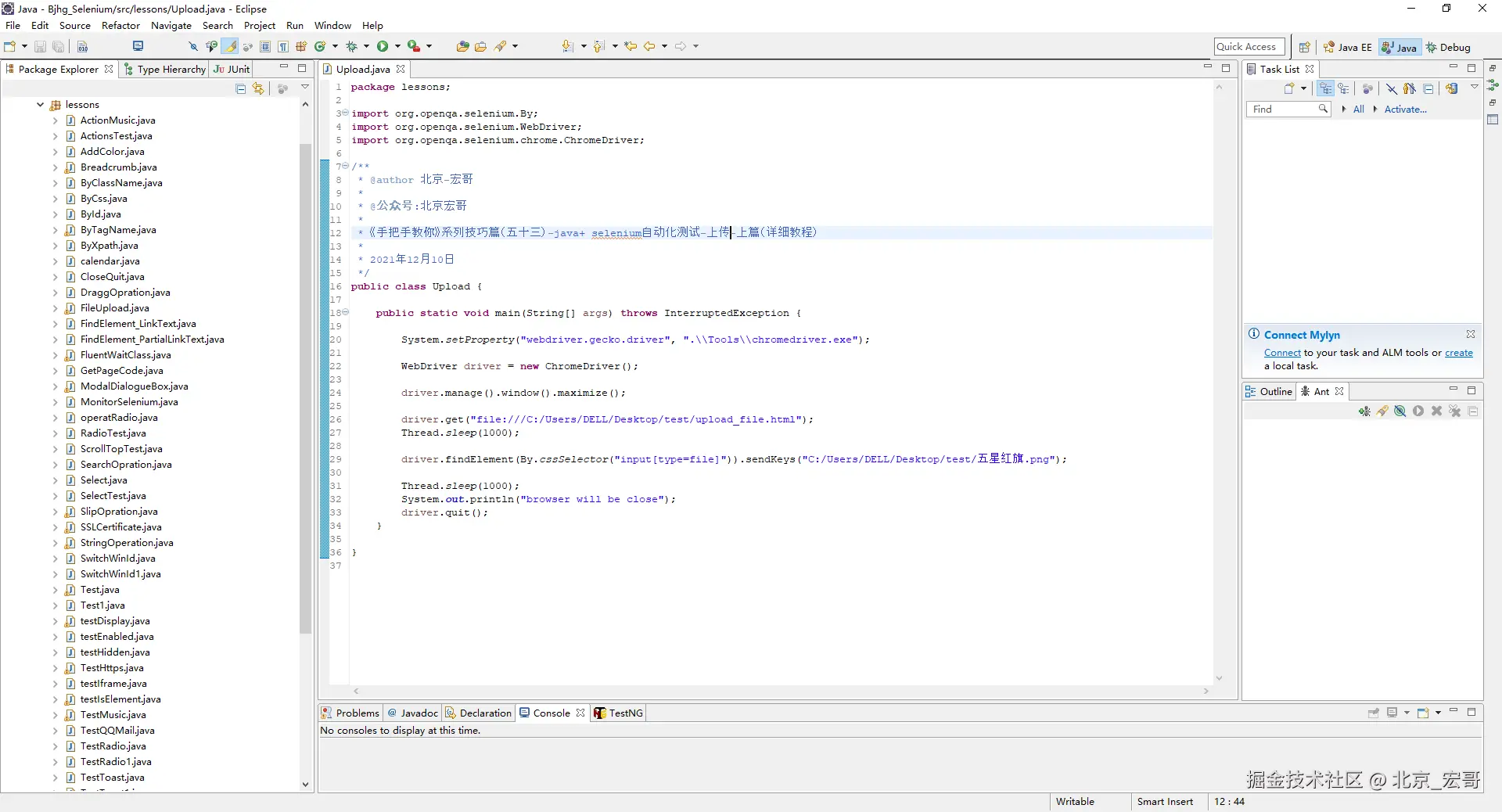Screen dimensions: 1502x812
Task: Switch to the Problems tab
Action: (x=350, y=713)
